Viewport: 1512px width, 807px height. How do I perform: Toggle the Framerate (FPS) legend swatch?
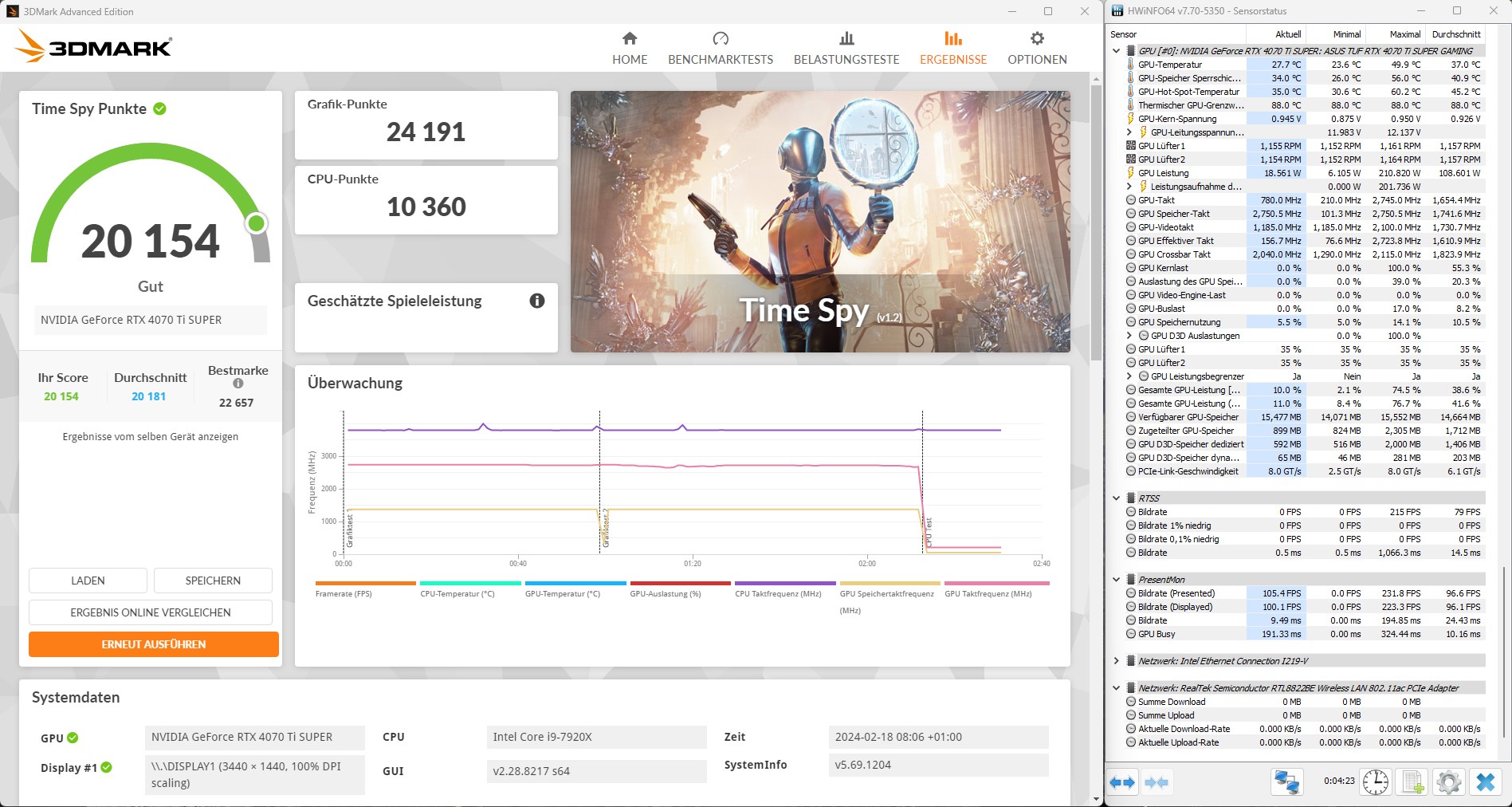tap(365, 583)
